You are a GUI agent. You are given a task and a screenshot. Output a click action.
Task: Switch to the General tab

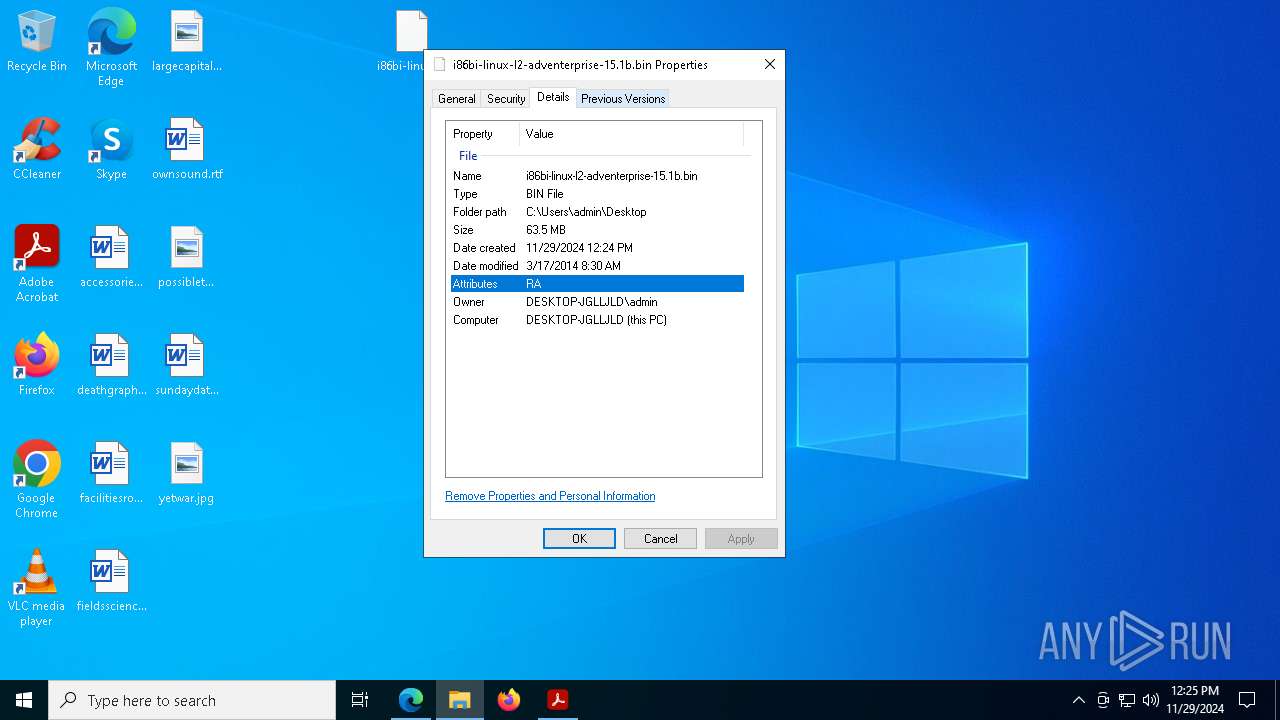click(456, 99)
